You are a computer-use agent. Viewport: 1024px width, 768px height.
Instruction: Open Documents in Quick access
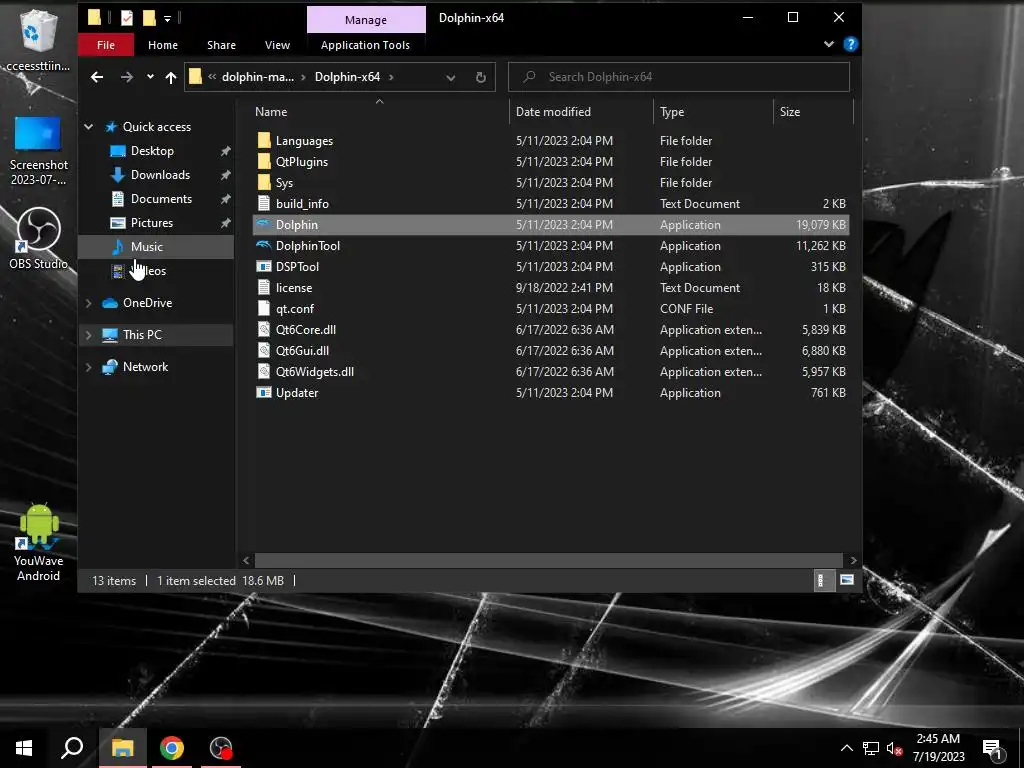tap(161, 199)
